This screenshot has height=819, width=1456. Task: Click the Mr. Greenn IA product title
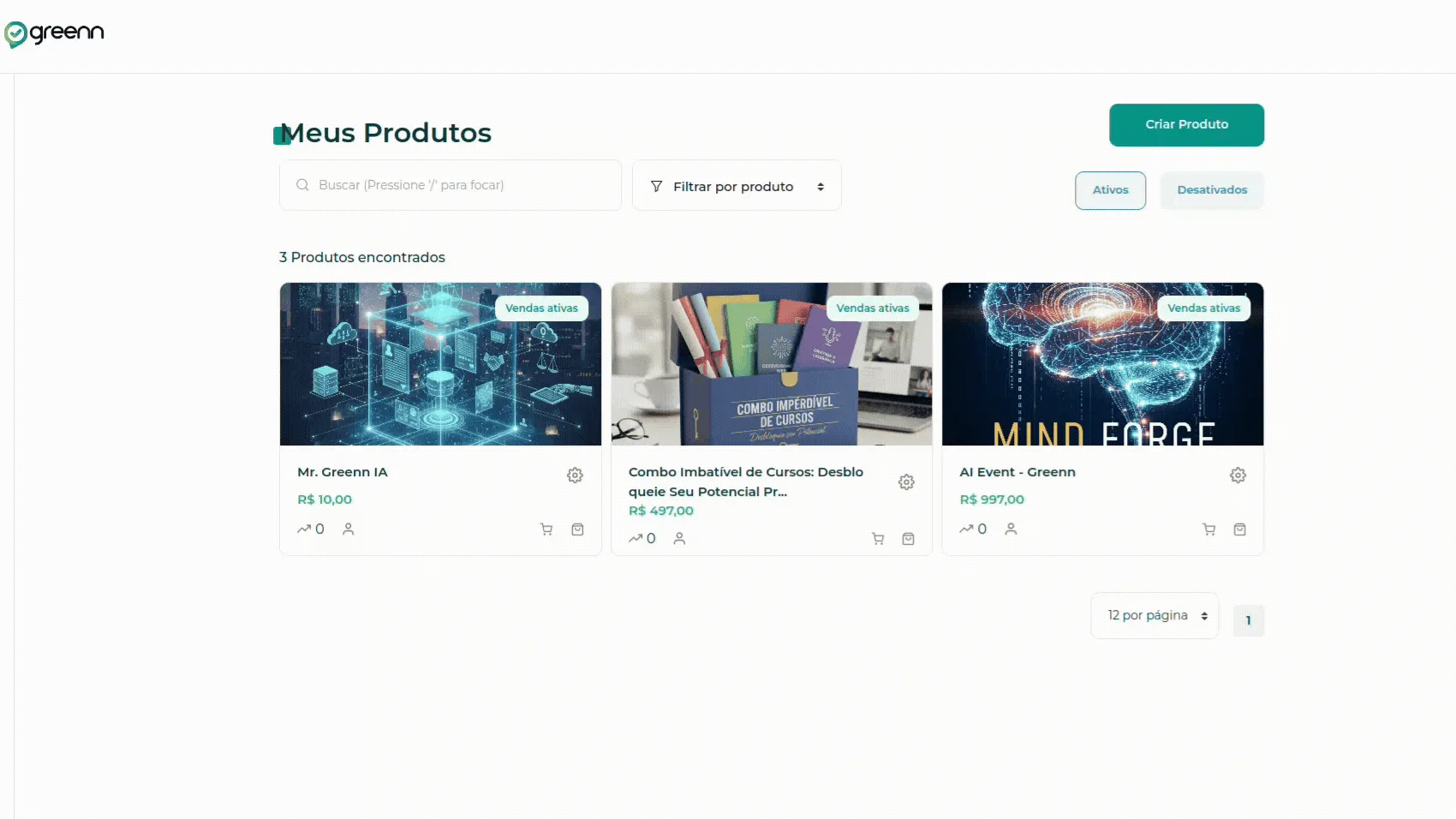click(x=343, y=472)
